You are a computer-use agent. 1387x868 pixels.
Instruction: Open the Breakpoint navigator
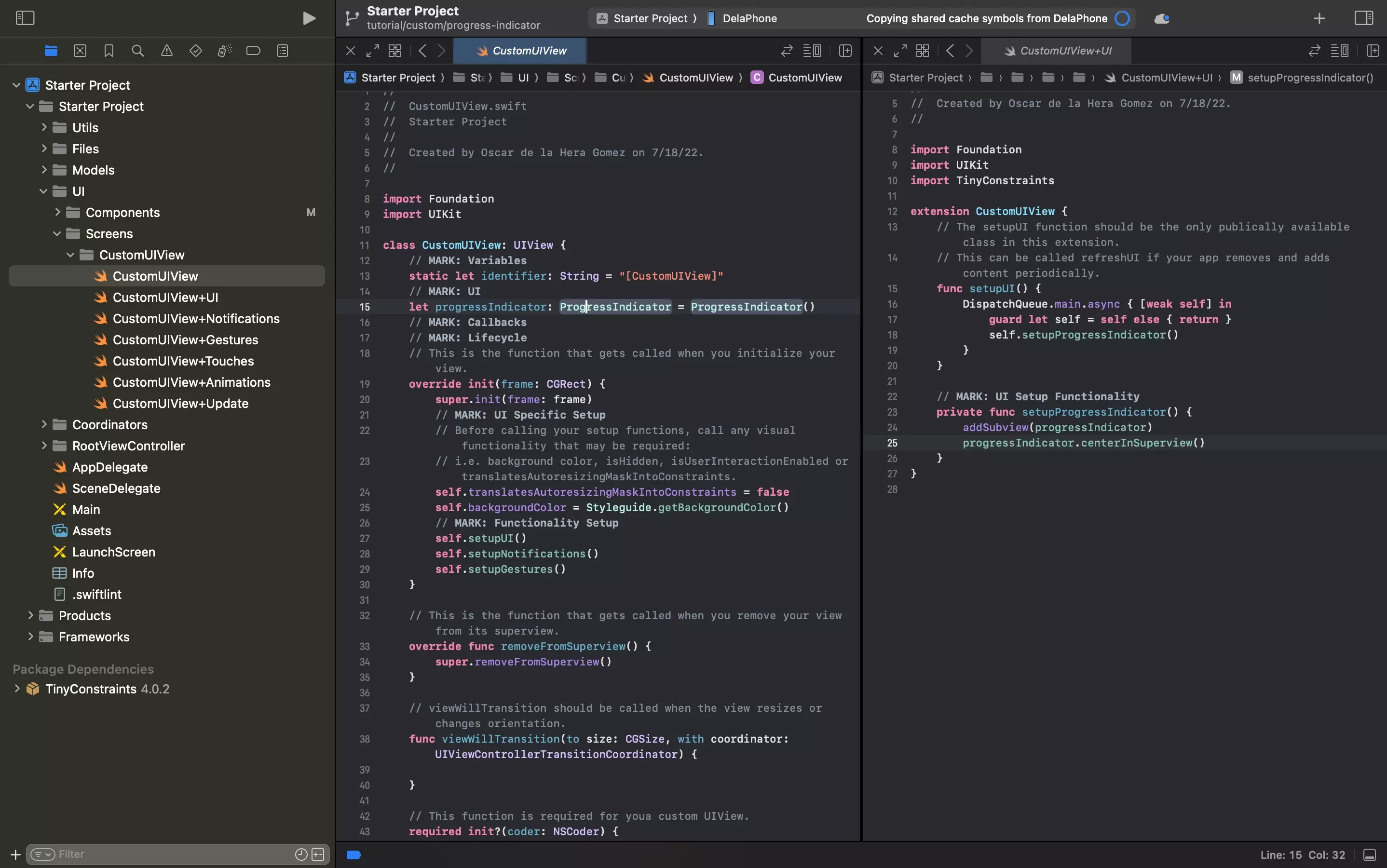[x=253, y=51]
